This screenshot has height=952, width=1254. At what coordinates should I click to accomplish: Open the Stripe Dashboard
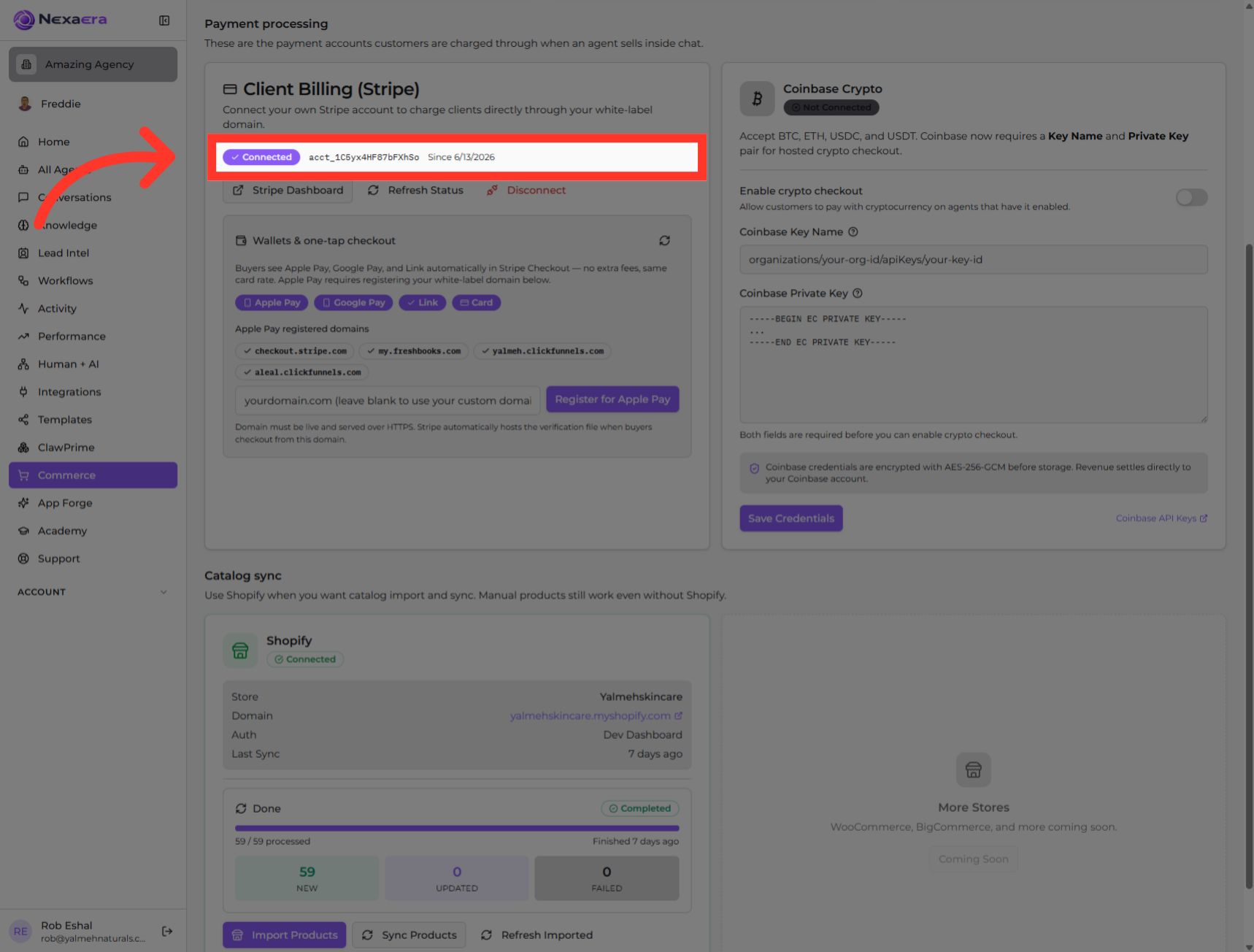point(288,190)
